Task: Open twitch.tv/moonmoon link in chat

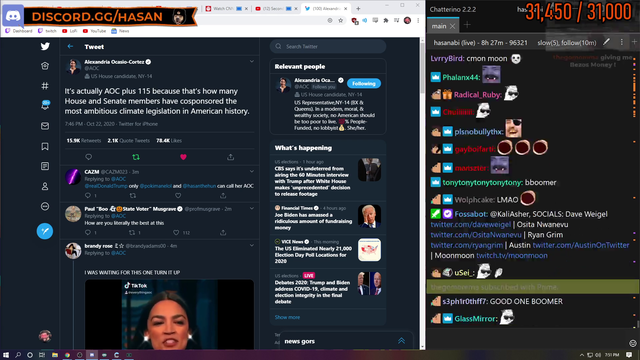Action: [512, 256]
